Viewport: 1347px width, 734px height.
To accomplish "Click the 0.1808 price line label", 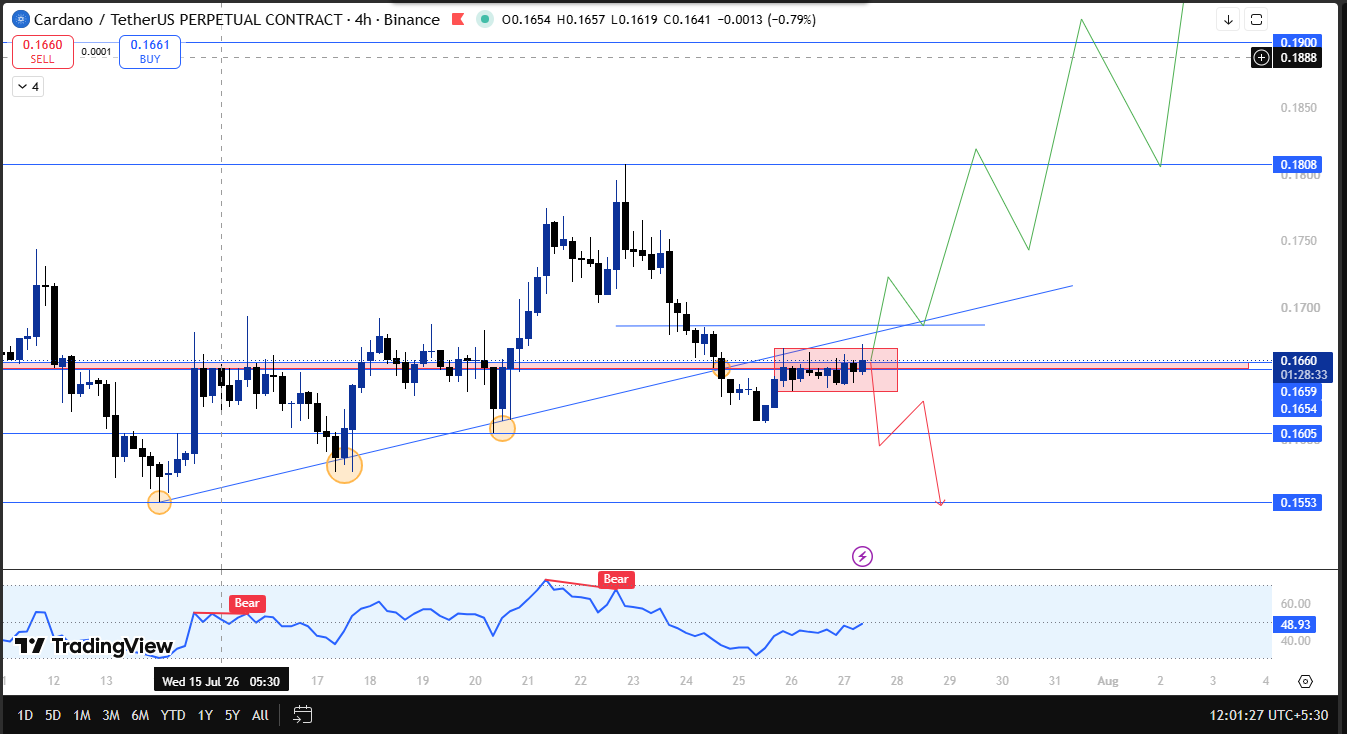I will (1299, 164).
